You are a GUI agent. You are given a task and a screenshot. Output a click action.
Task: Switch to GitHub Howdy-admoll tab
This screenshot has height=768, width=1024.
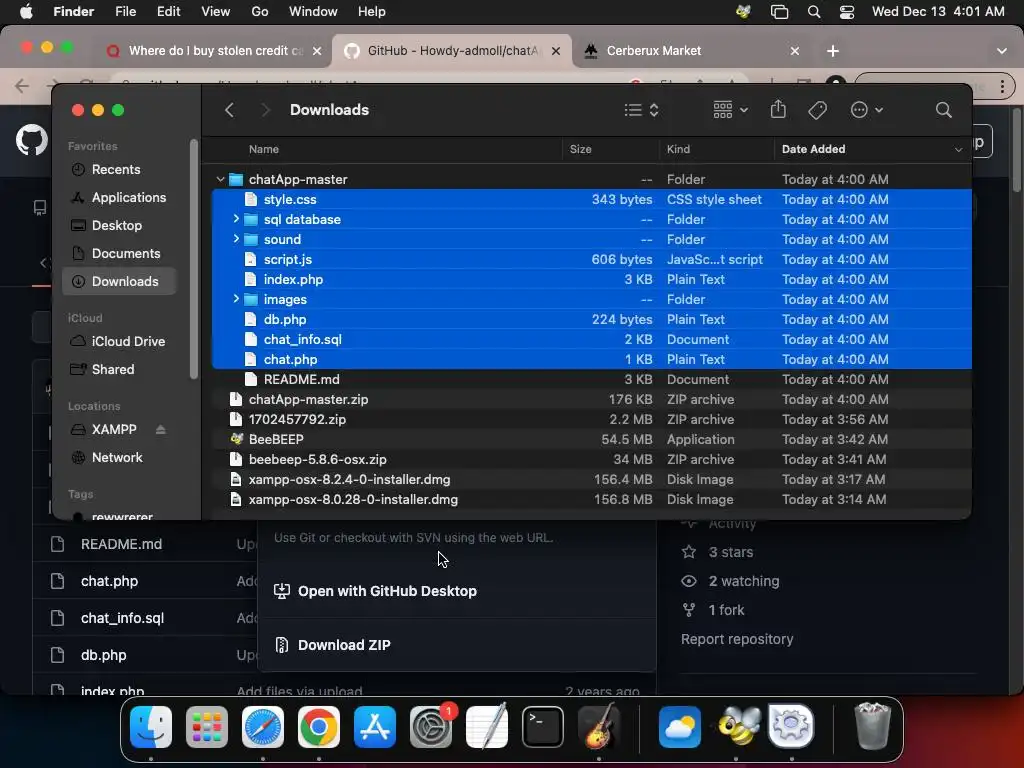coord(452,50)
